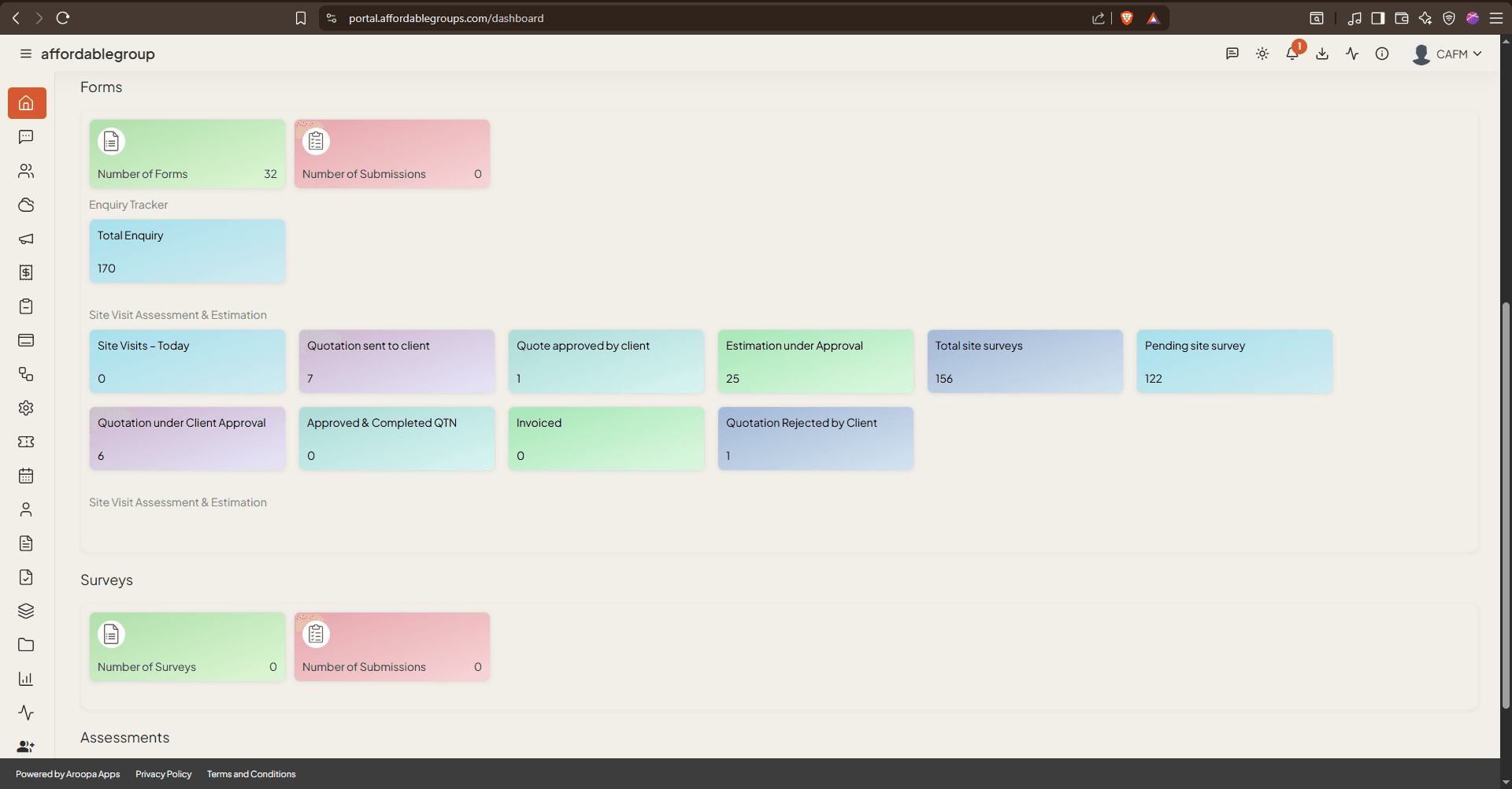Toggle the light/dark theme sun icon
1512x789 pixels.
1262,54
